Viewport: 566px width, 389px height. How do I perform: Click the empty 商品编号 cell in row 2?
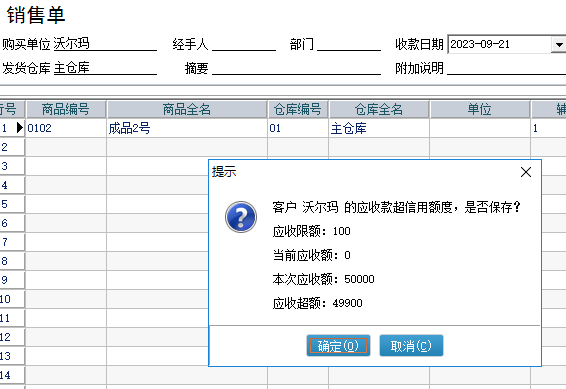coord(66,147)
